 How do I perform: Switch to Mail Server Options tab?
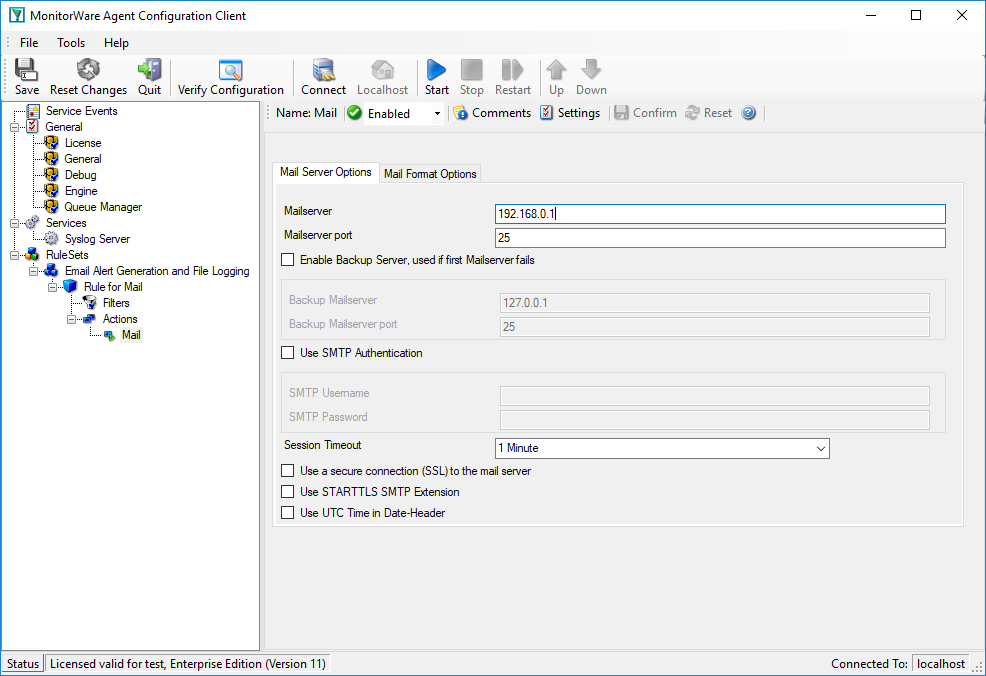tap(326, 172)
